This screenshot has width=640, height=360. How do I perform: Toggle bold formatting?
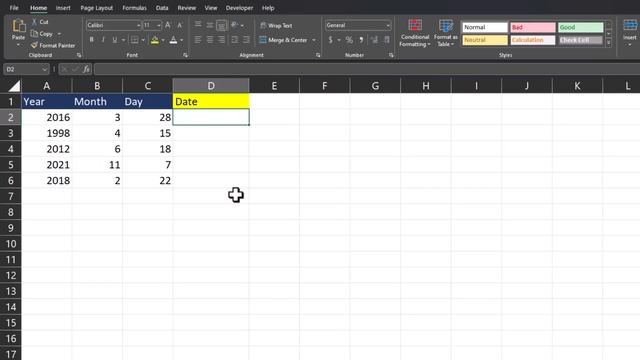click(91, 40)
